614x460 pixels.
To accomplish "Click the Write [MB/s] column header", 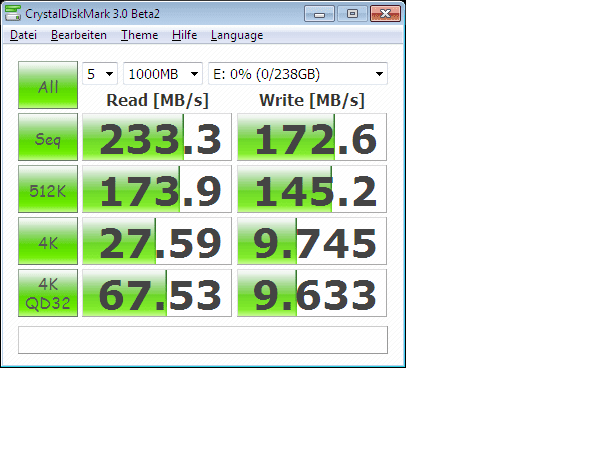I will pos(312,101).
